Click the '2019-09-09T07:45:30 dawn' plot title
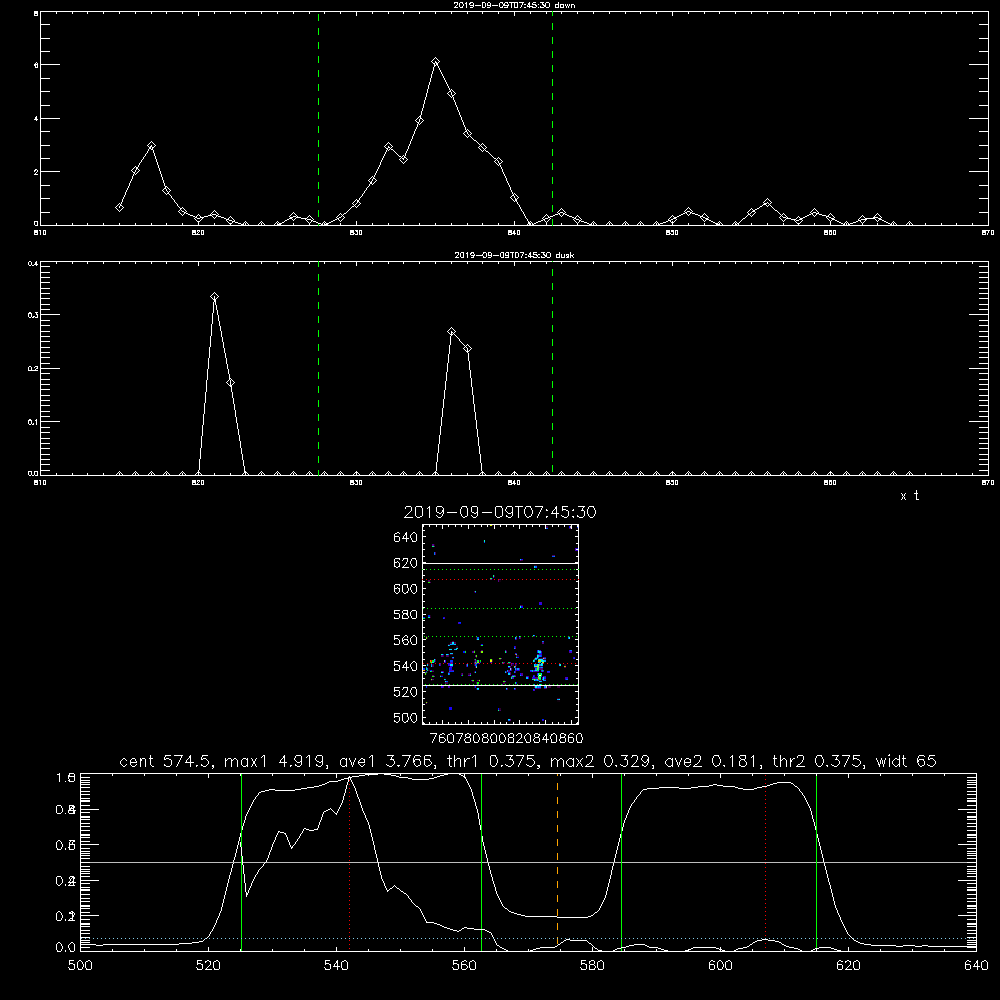1000x1000 pixels. 514,5
